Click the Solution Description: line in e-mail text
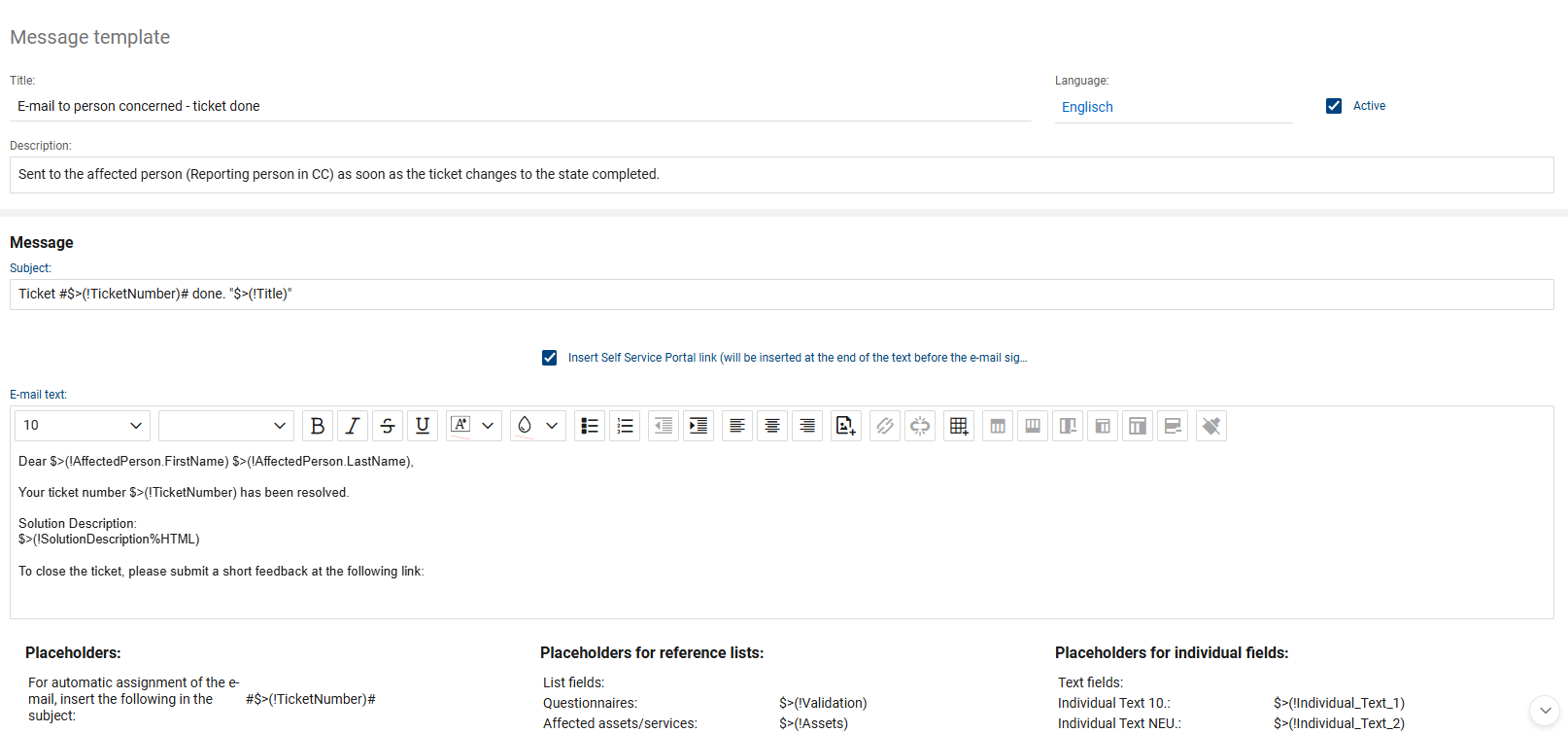 (78, 523)
